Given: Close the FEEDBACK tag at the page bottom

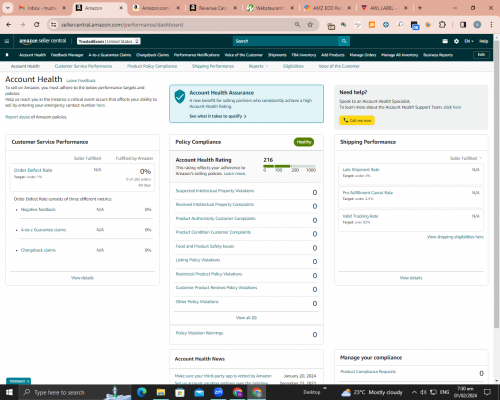Looking at the screenshot, I should coord(28,381).
